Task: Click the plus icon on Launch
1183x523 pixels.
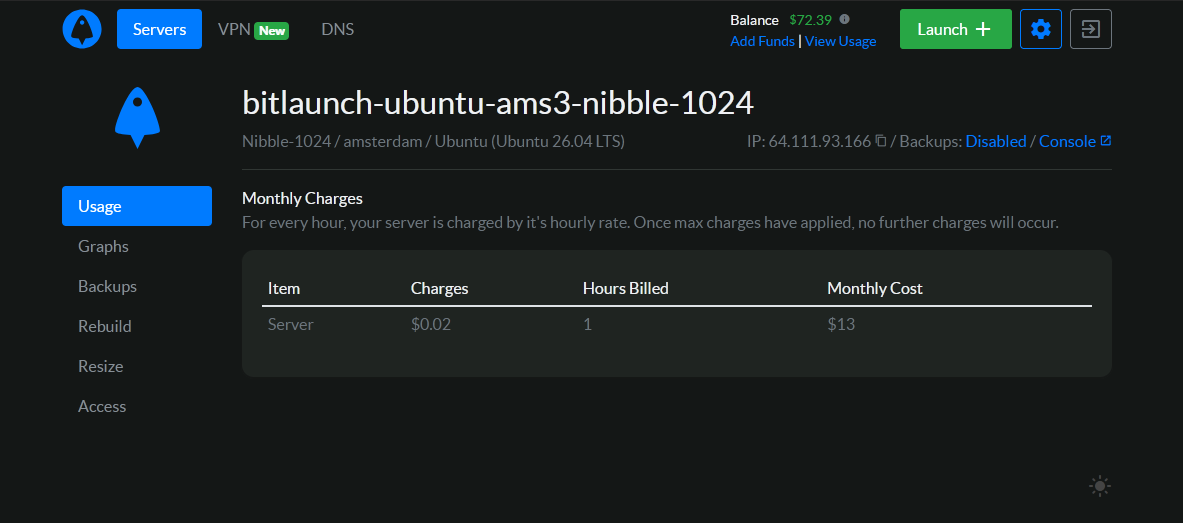Action: coord(982,29)
